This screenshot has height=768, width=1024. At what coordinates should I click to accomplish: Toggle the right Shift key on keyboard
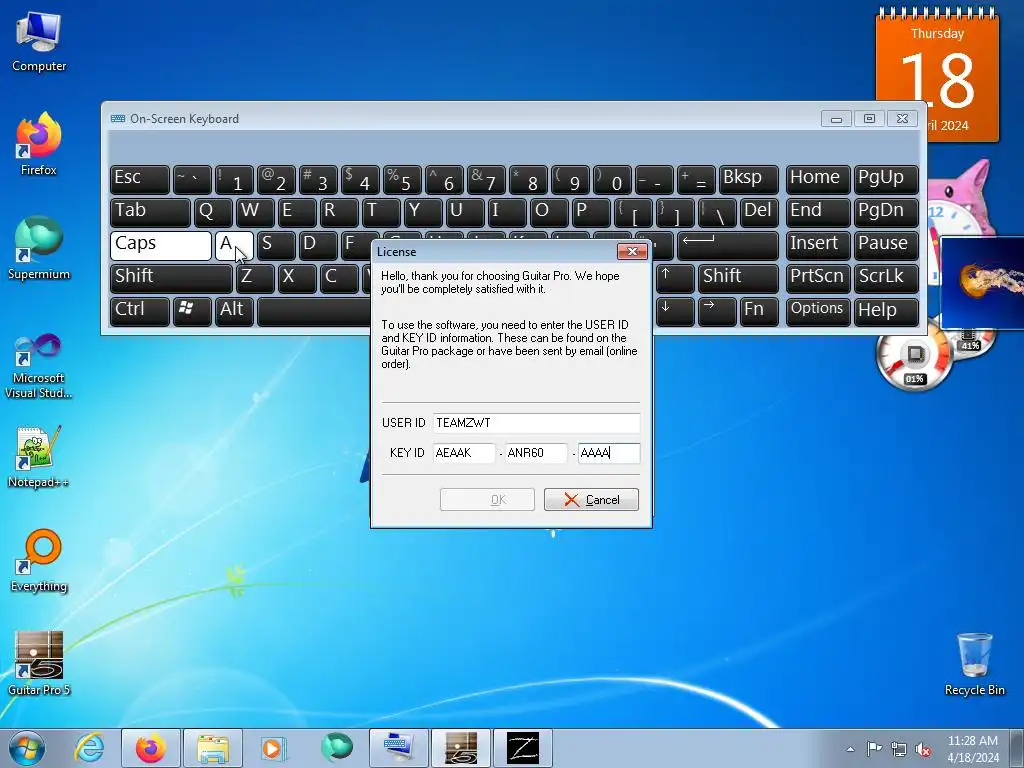click(x=739, y=278)
